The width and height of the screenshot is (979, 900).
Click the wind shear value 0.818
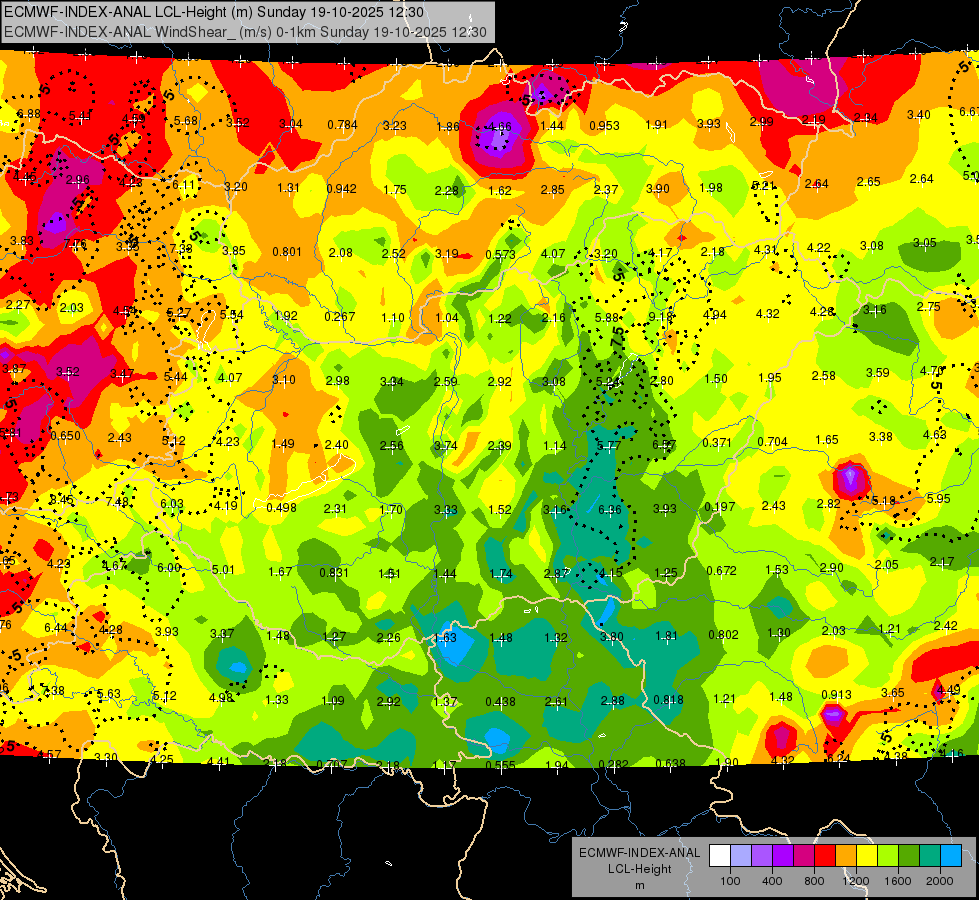pyautogui.click(x=669, y=700)
